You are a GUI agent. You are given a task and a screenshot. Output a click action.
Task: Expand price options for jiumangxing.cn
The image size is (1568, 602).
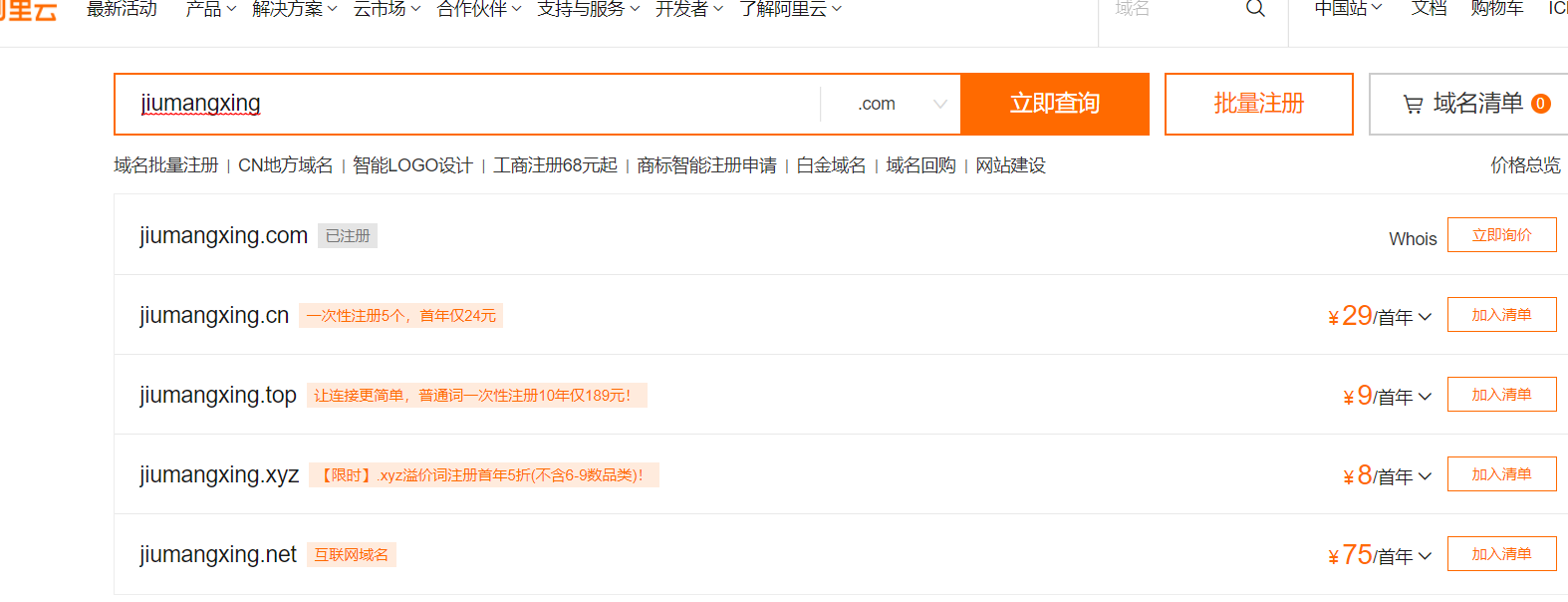[1426, 317]
